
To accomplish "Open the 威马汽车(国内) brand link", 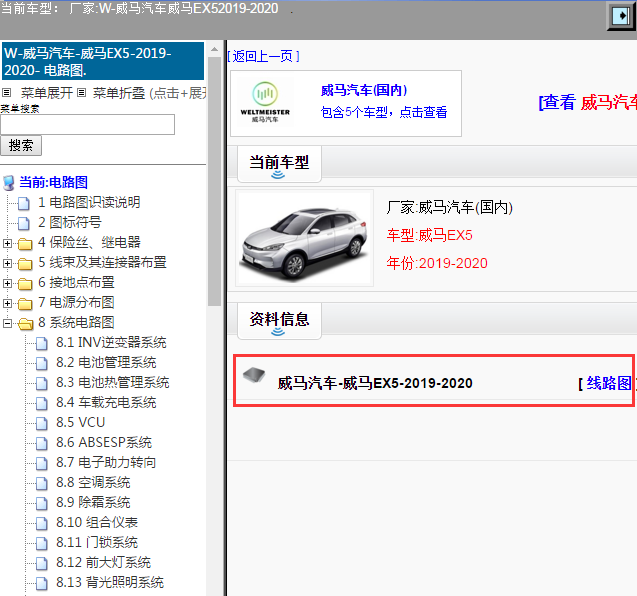I will [x=364, y=90].
